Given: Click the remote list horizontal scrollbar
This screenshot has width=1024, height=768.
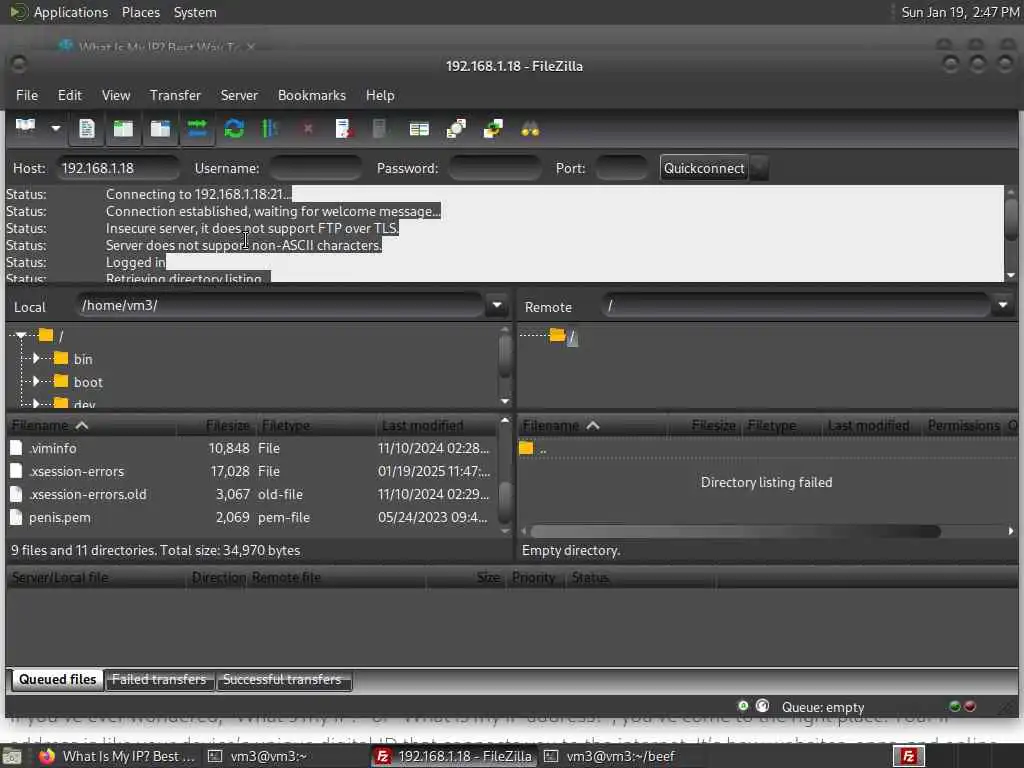Looking at the screenshot, I should point(735,532).
